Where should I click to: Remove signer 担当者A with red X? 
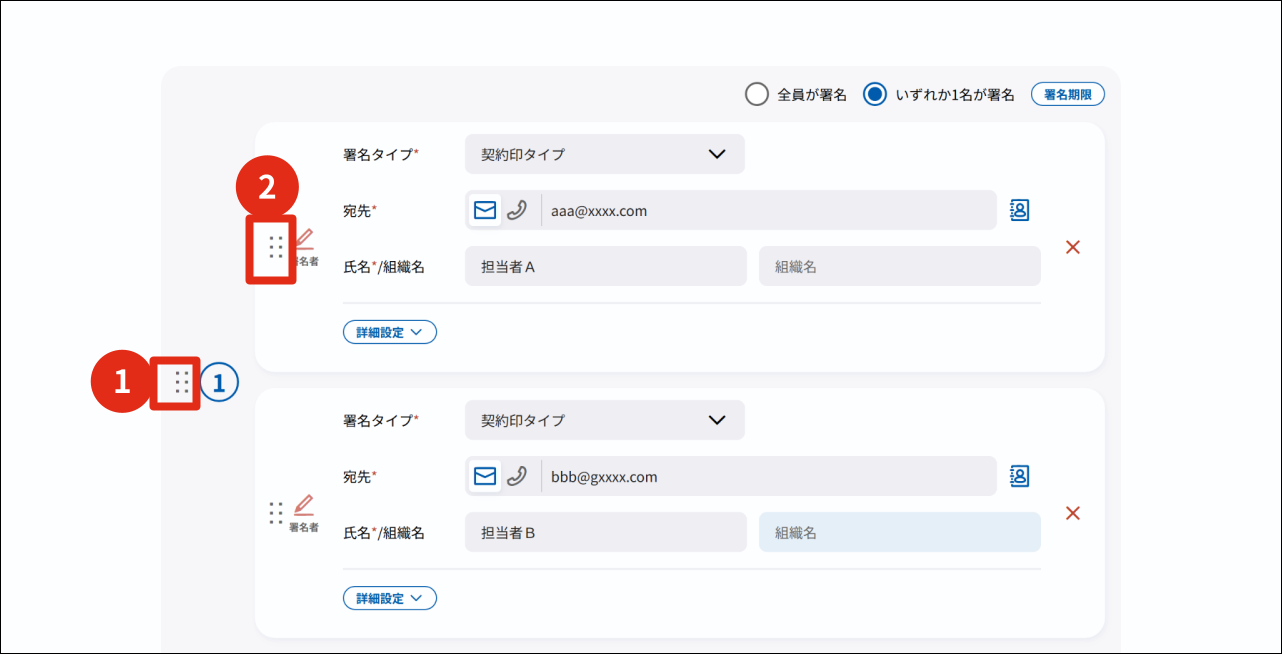pyautogui.click(x=1073, y=247)
